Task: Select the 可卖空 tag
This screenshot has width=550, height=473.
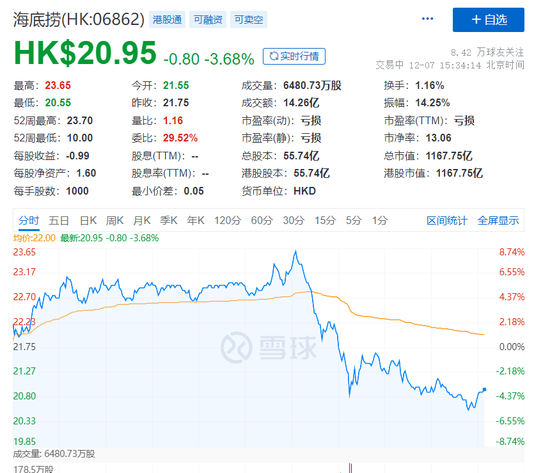Action: (x=249, y=20)
